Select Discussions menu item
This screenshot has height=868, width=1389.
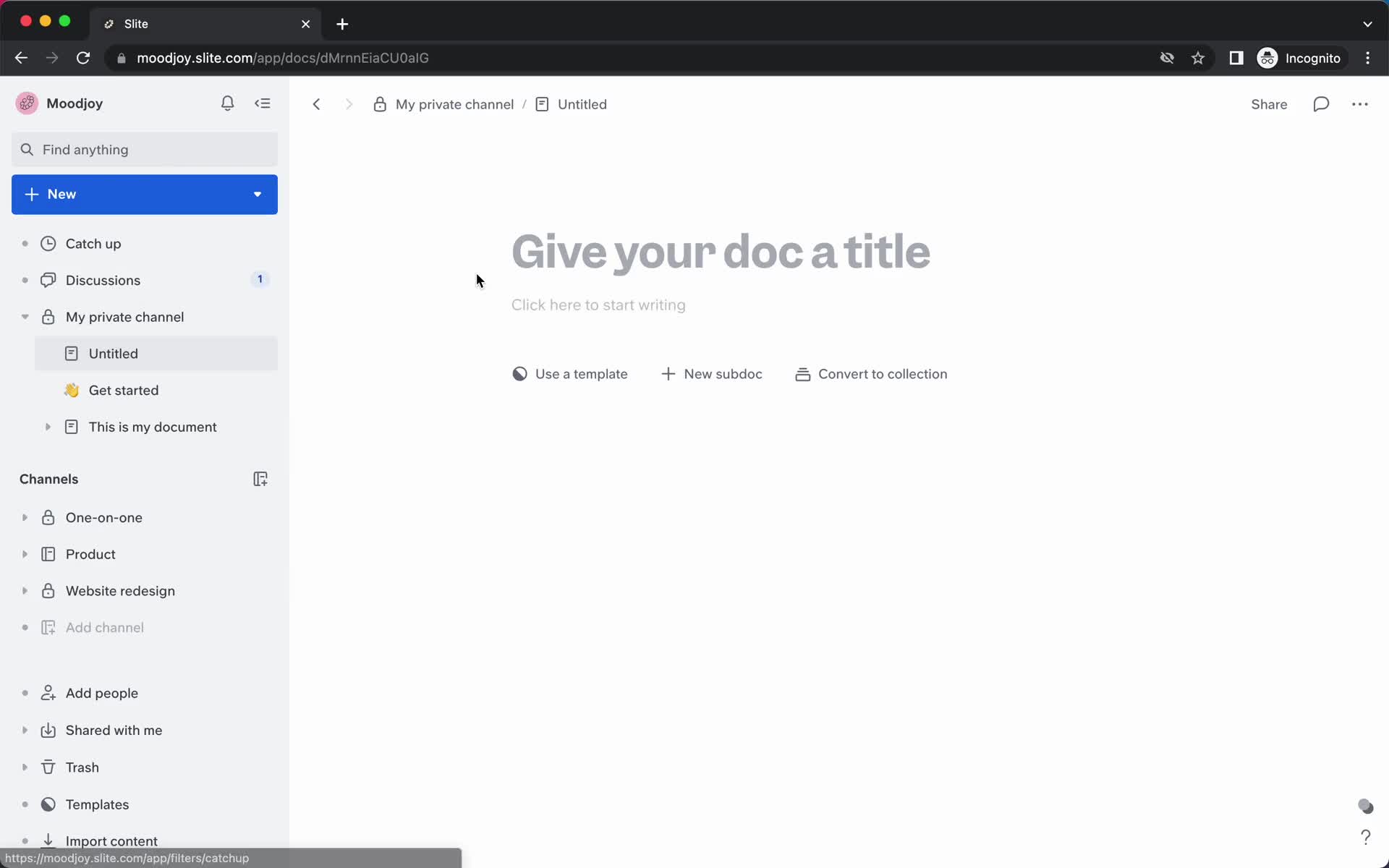point(103,280)
